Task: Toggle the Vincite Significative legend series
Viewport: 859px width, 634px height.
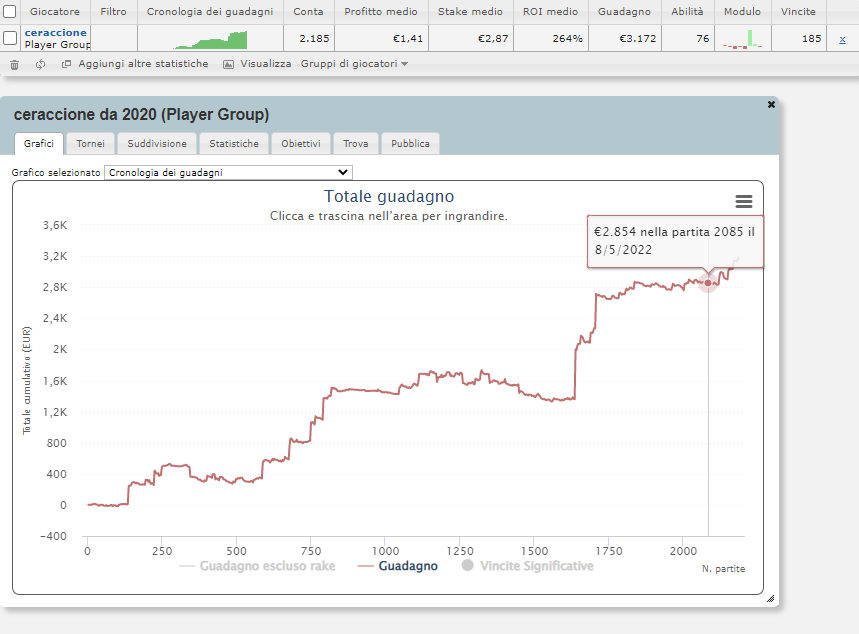Action: 528,566
